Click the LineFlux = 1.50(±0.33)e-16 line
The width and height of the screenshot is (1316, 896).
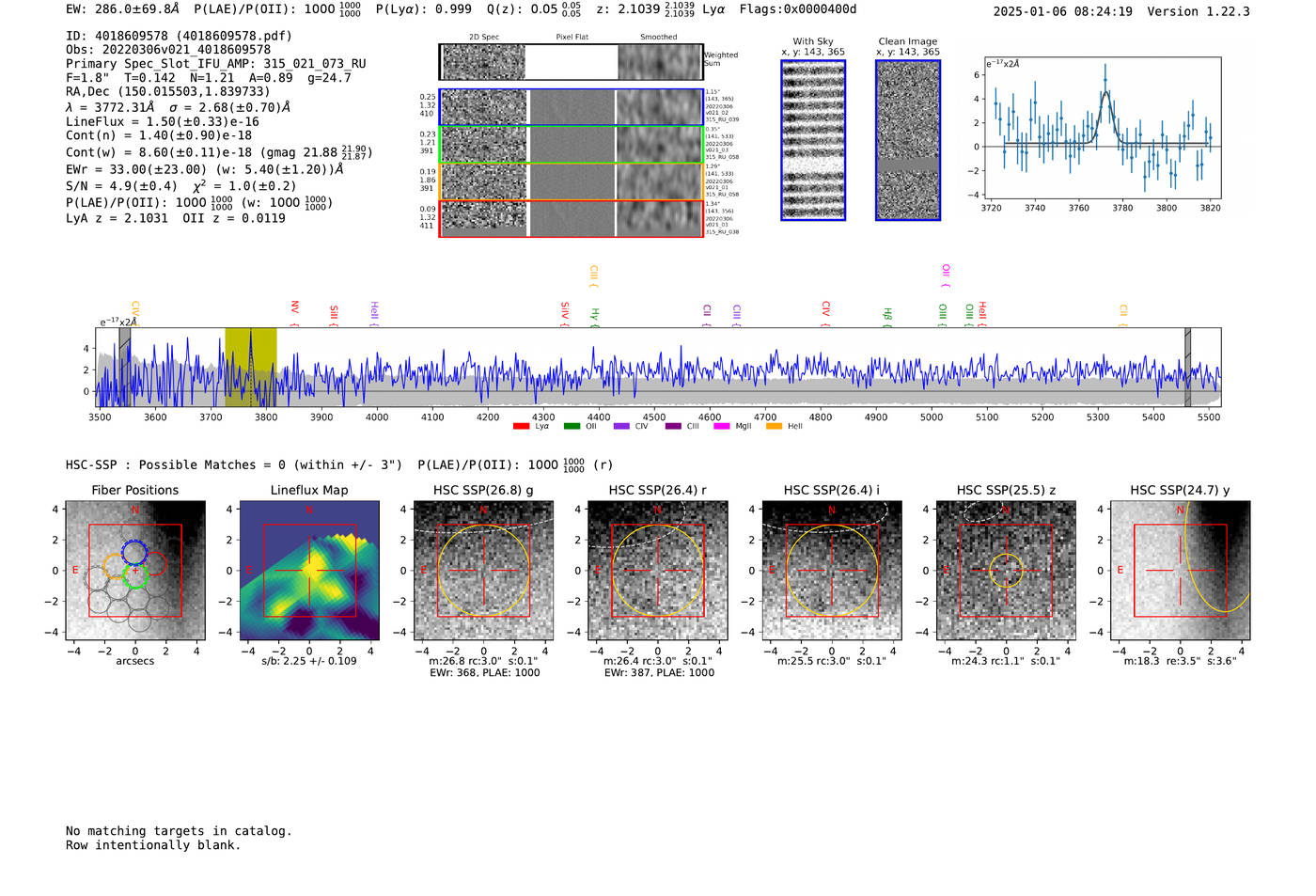click(163, 121)
